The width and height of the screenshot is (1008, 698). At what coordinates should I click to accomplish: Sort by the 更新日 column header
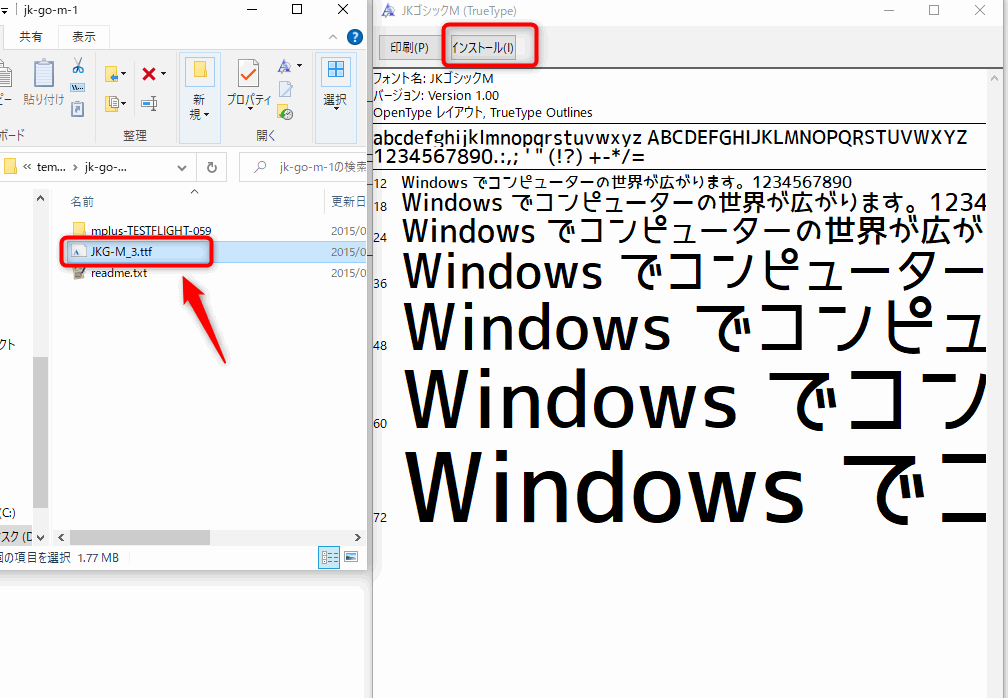click(348, 202)
